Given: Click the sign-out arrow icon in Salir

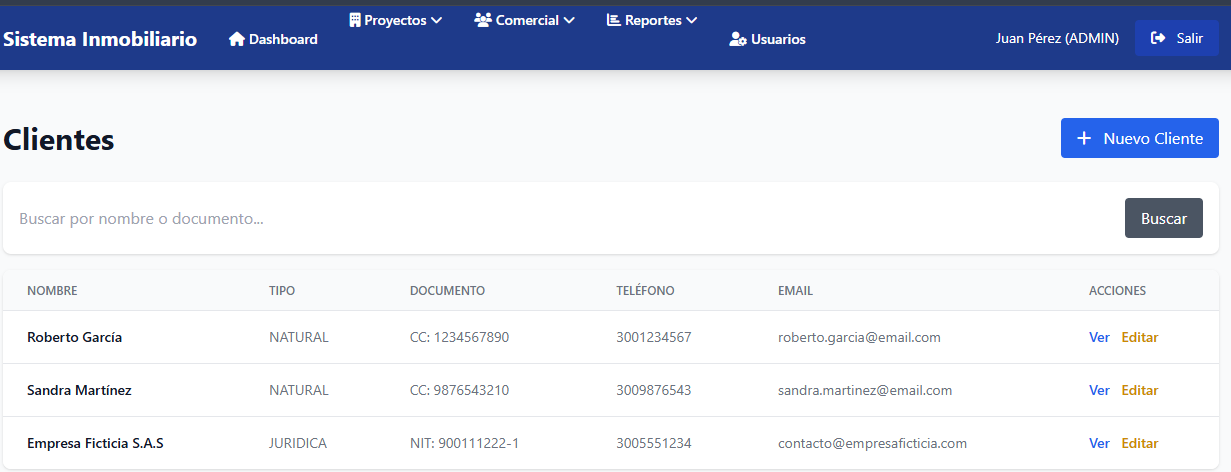Looking at the screenshot, I should coord(1158,38).
